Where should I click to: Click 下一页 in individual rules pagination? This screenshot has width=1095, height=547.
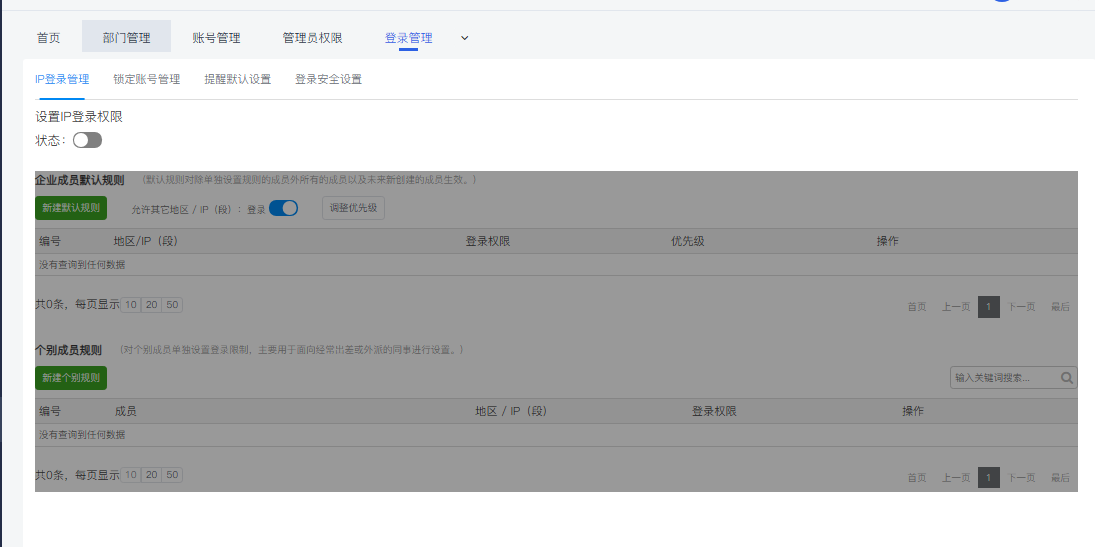click(1021, 478)
